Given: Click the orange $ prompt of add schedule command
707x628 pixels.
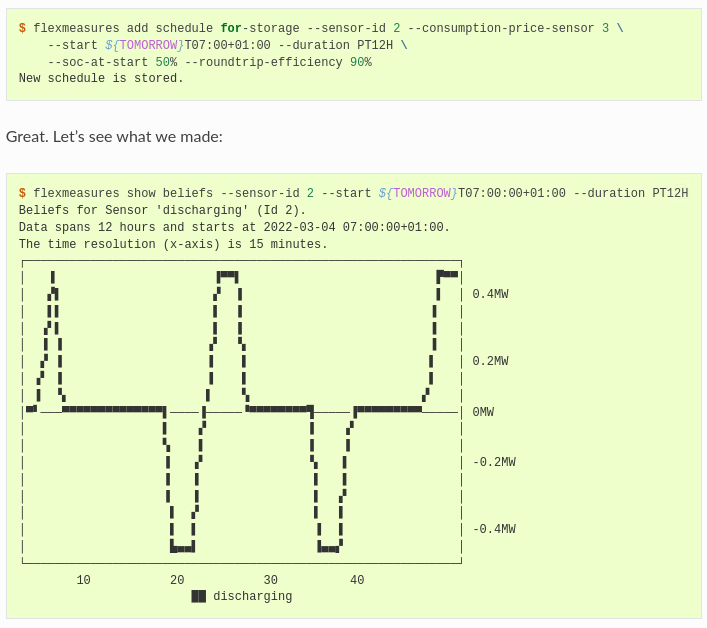Looking at the screenshot, I should point(22,28).
